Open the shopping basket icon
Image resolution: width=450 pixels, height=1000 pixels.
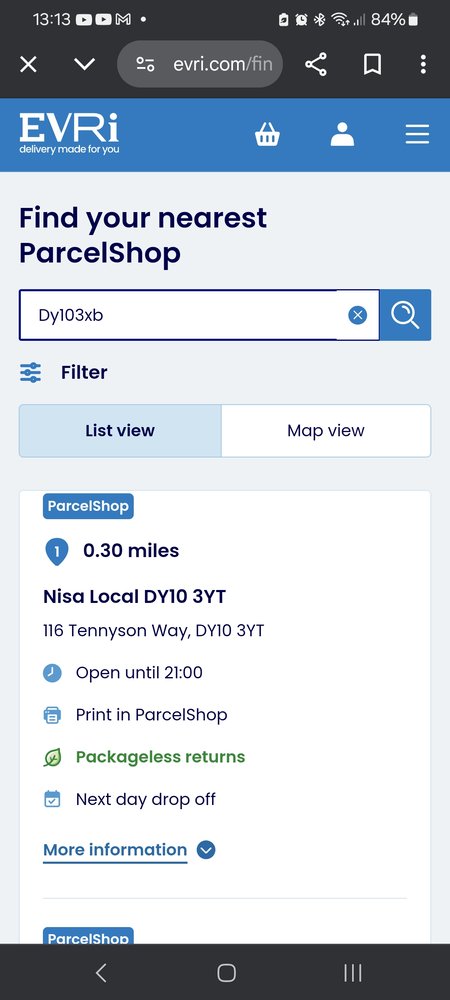(x=267, y=135)
